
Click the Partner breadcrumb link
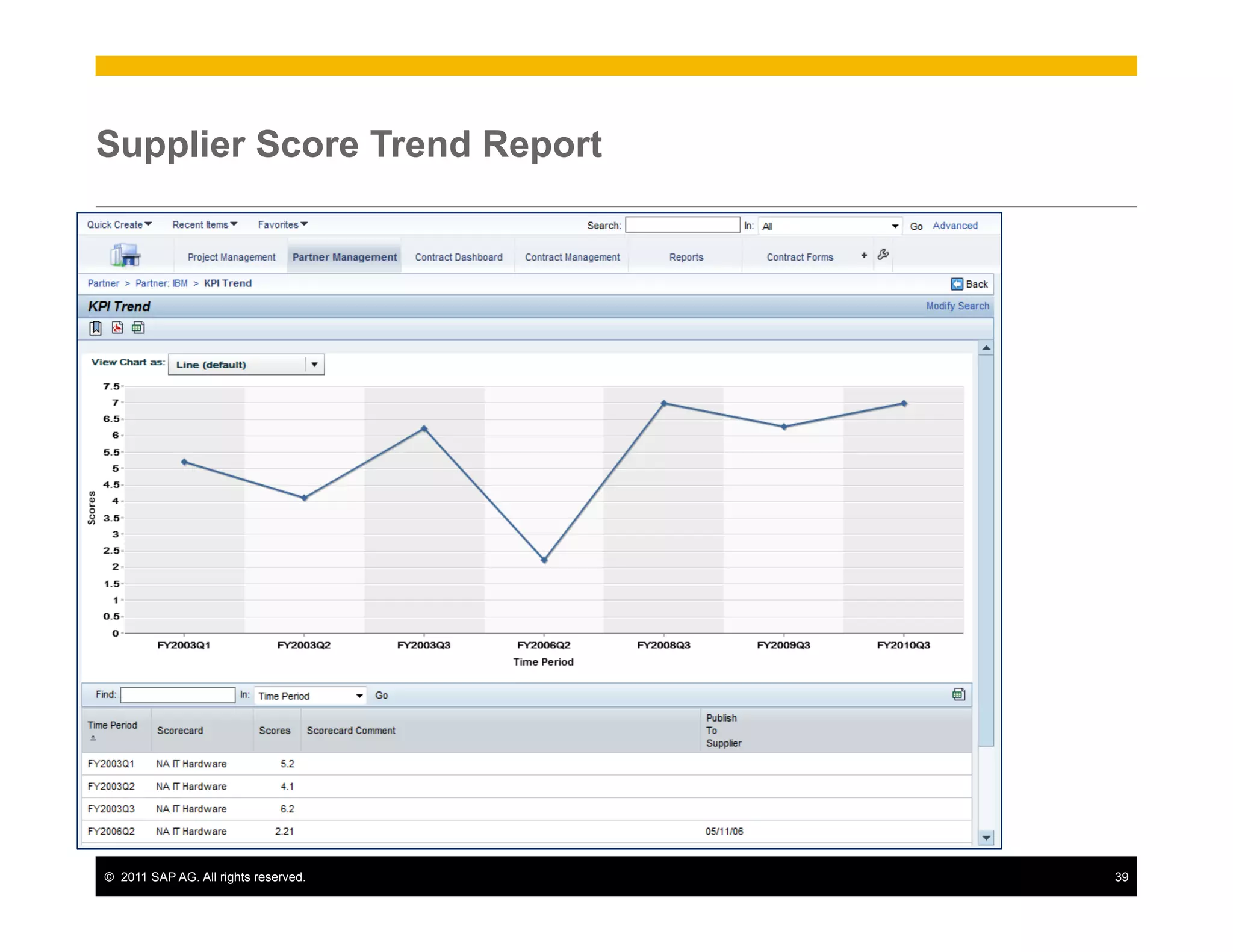point(104,283)
